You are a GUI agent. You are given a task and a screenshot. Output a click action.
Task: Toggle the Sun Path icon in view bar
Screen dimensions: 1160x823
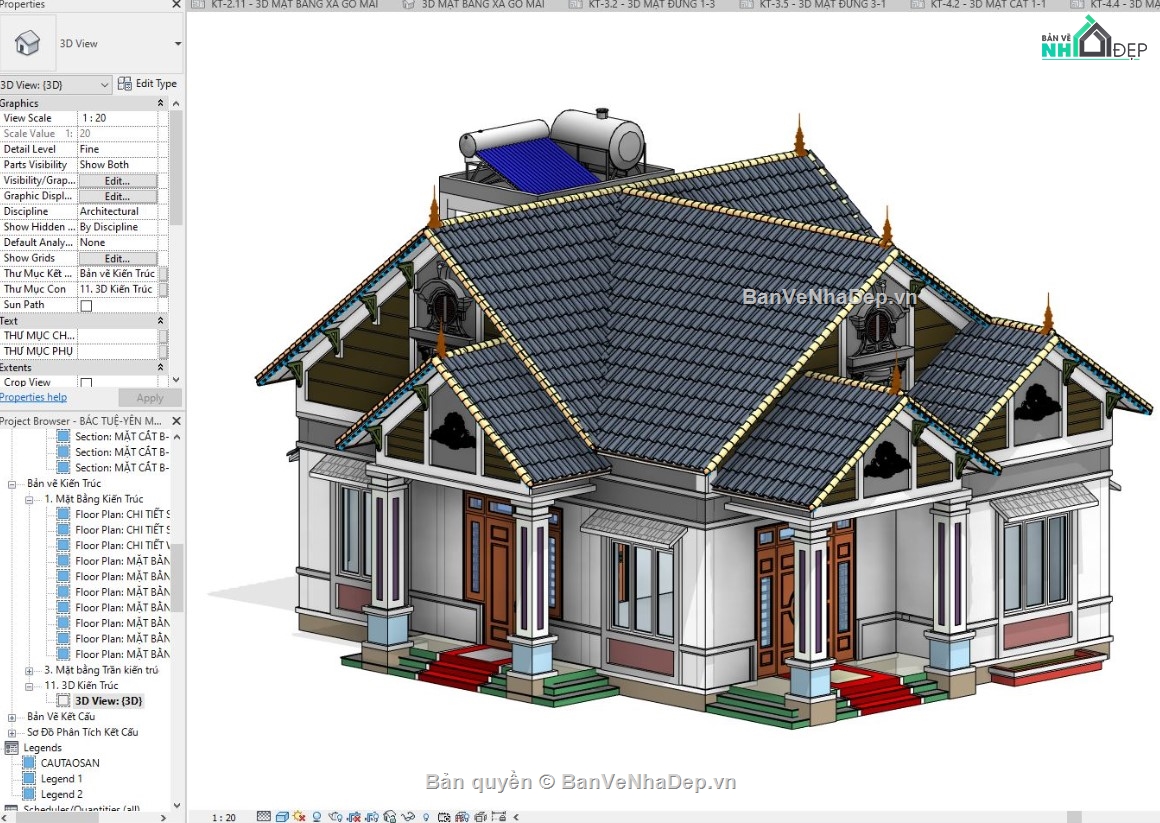pyautogui.click(x=299, y=816)
